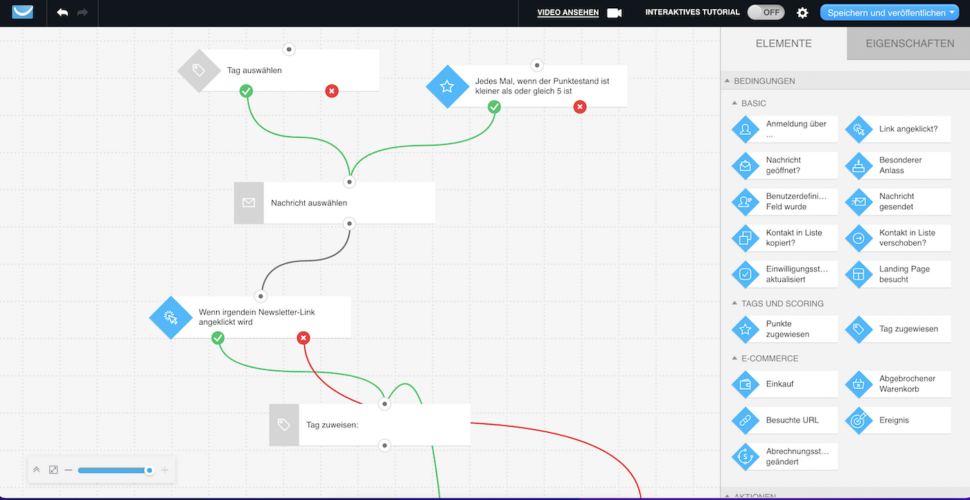Select the Ereignis target icon
The image size is (970, 500).
tap(859, 420)
